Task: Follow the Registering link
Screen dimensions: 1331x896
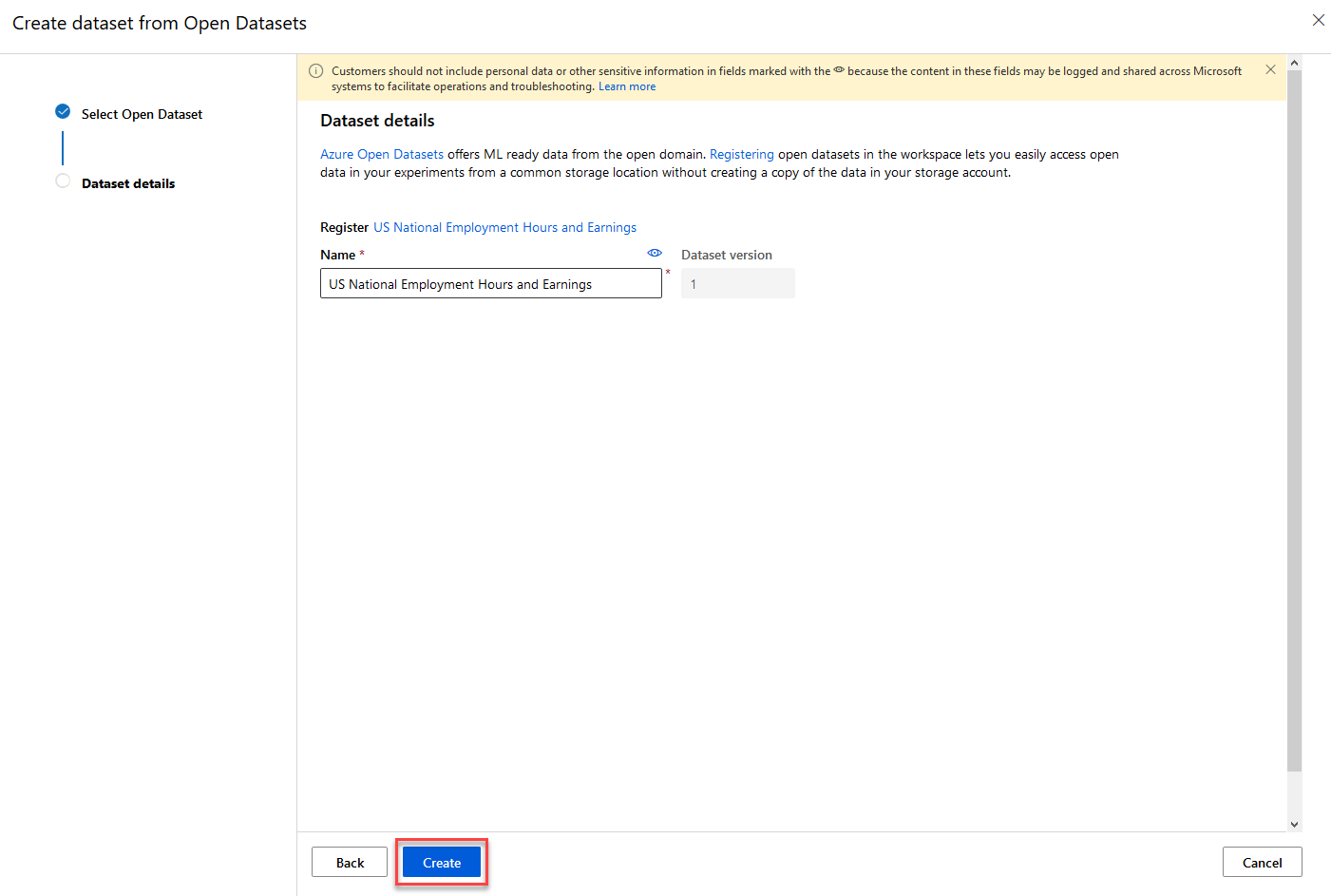Action: pos(742,154)
